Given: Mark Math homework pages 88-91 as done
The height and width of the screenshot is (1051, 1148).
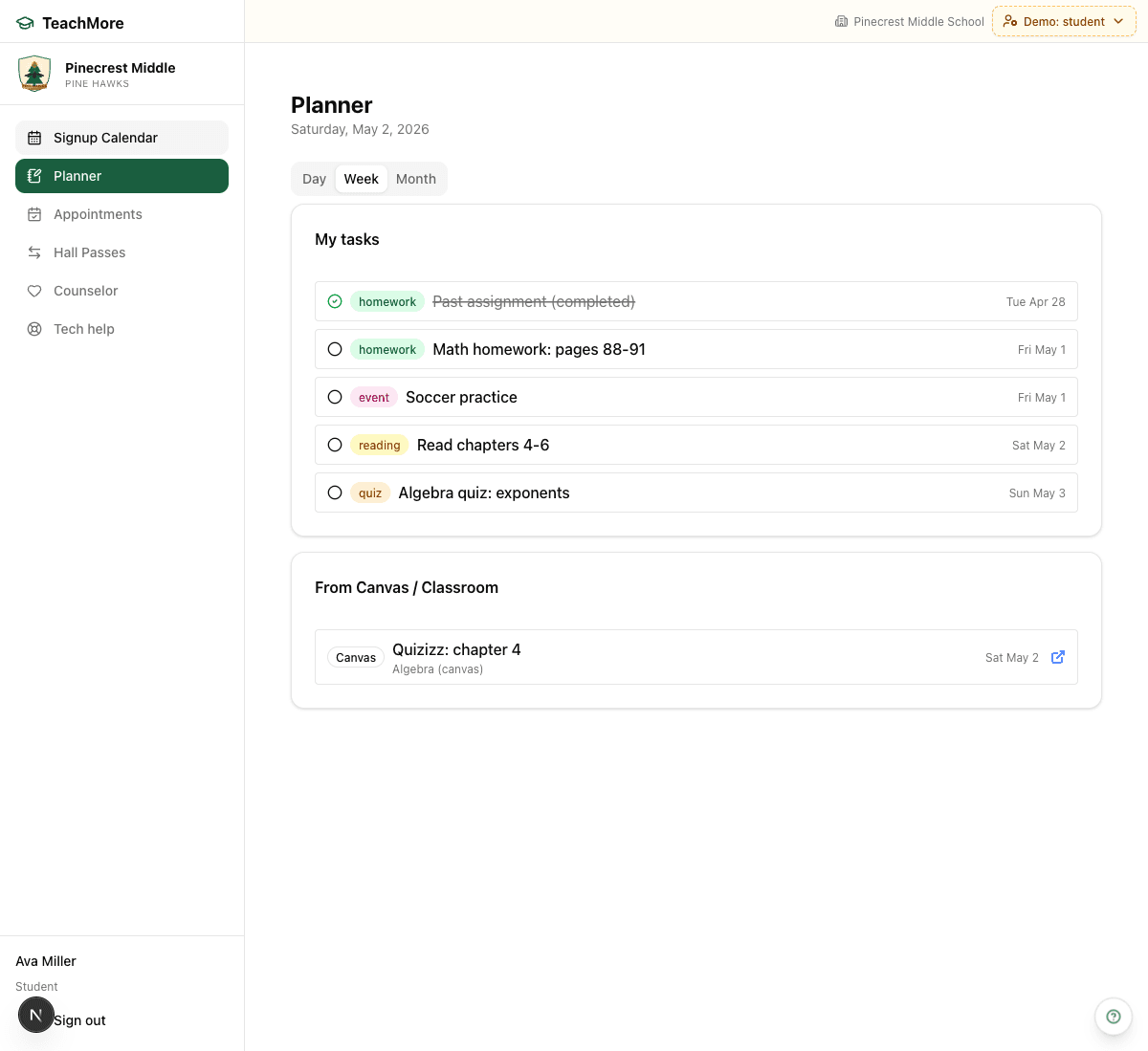Looking at the screenshot, I should tap(335, 349).
